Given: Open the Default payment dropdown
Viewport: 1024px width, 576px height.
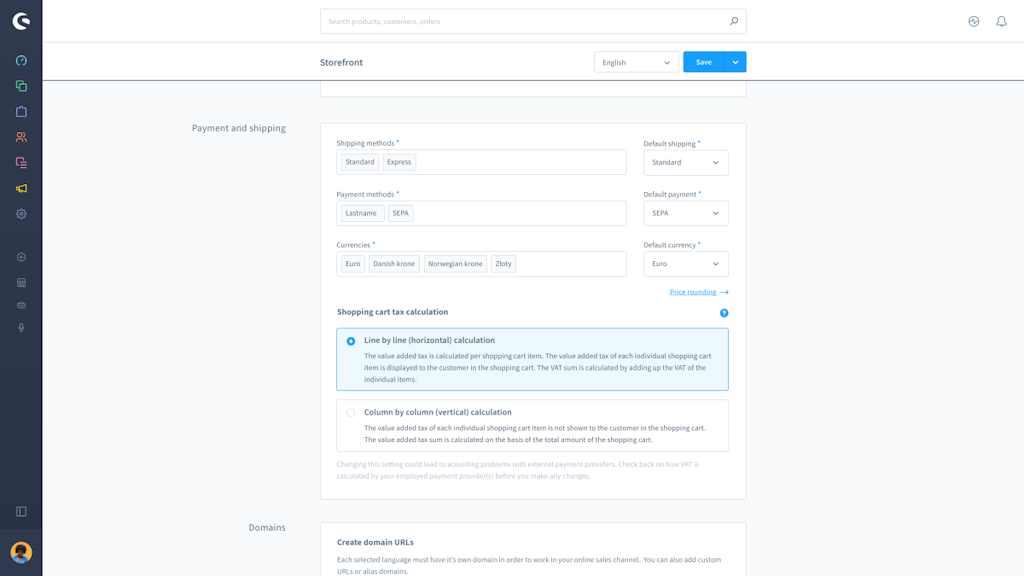Looking at the screenshot, I should (x=685, y=213).
